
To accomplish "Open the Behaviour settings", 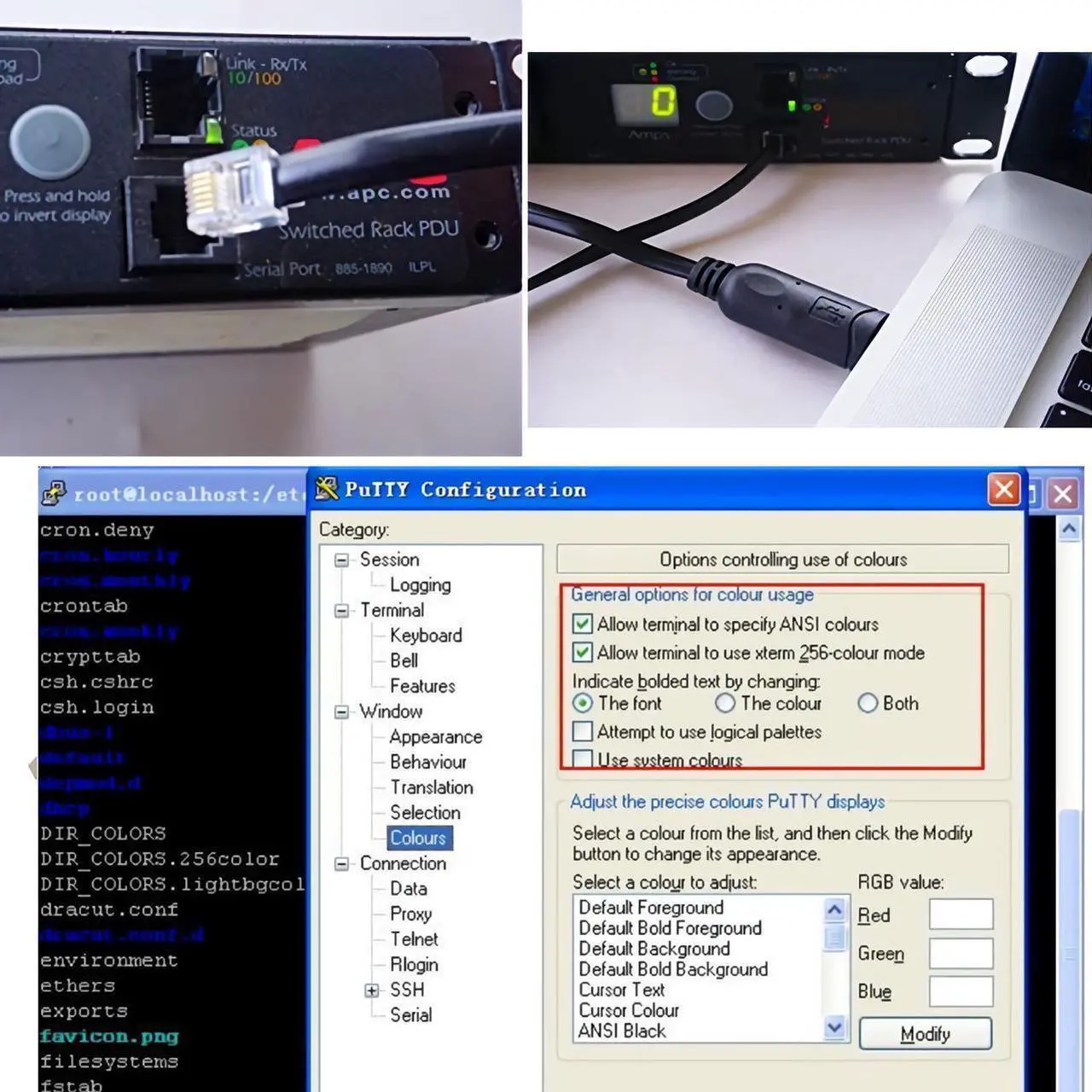I will coord(428,762).
